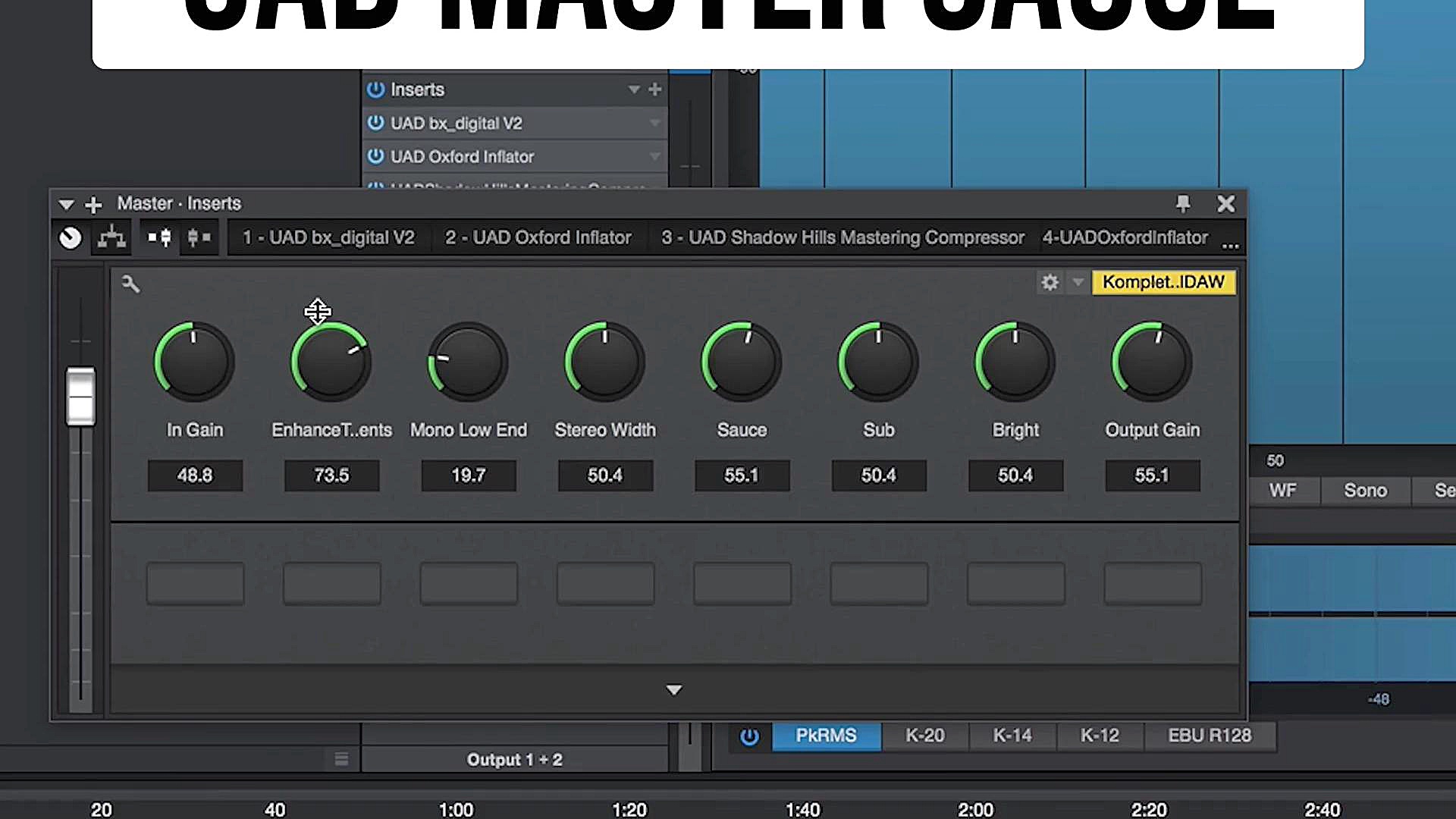Click the right fader view icon
Image resolution: width=1456 pixels, height=819 pixels.
[x=199, y=237]
